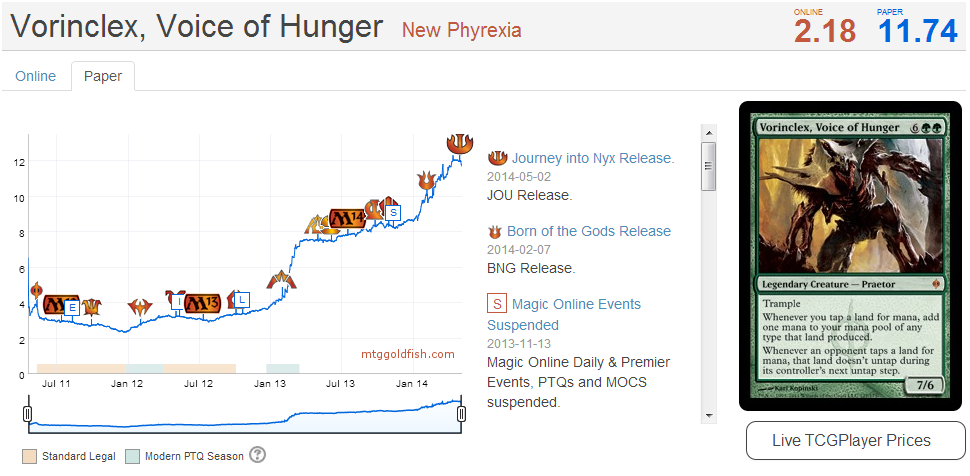Click the M14 set marker on the chart
The width and height of the screenshot is (970, 476).
[x=347, y=219]
